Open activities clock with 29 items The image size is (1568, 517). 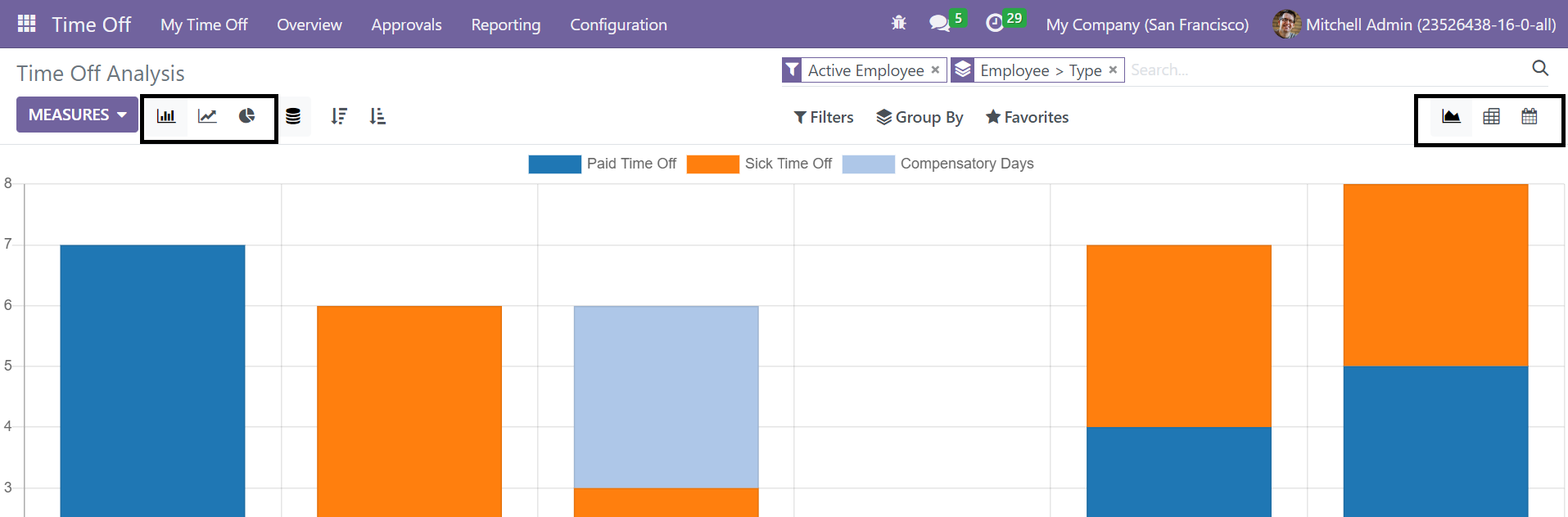pyautogui.click(x=1005, y=22)
